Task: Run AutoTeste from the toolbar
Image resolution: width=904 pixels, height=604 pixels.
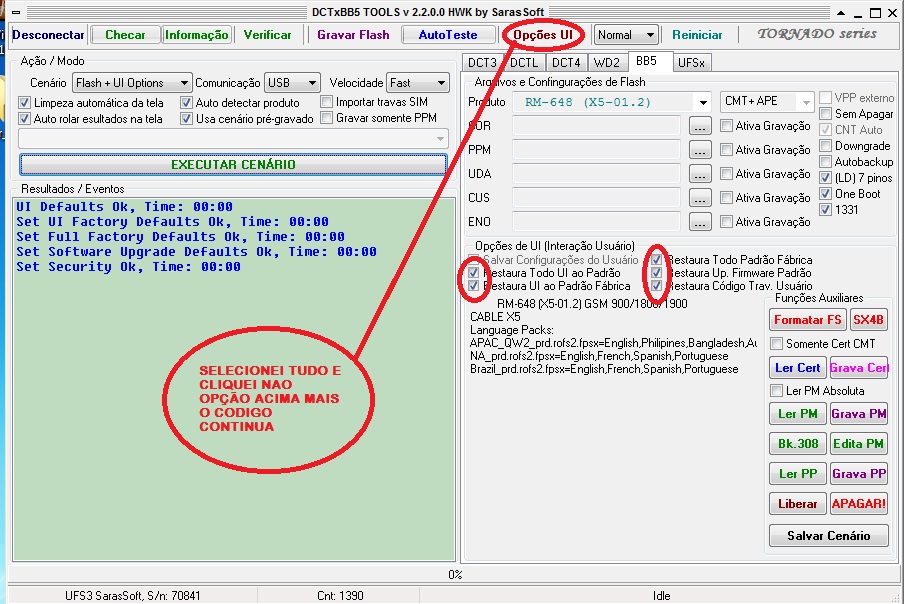Action: [x=448, y=35]
